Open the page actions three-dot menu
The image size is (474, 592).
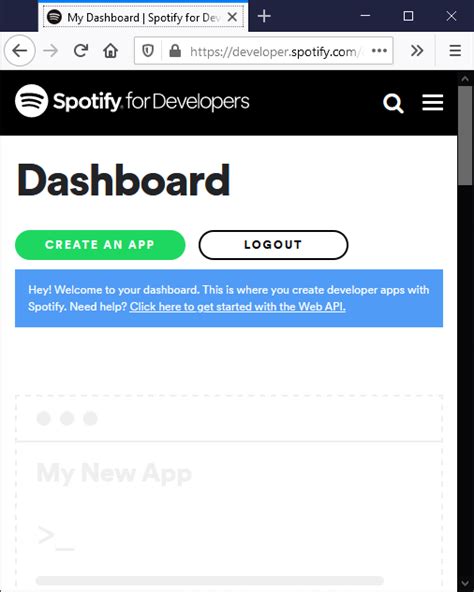click(x=379, y=51)
